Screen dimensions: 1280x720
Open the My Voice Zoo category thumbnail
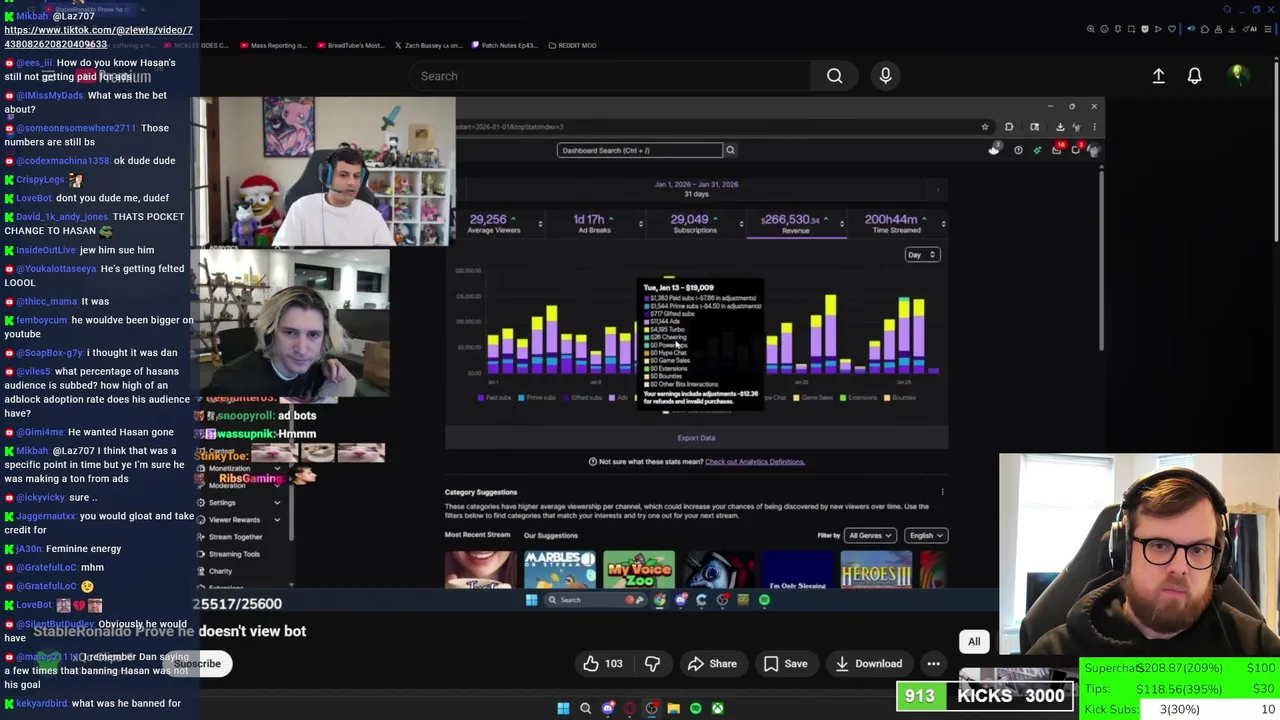[638, 570]
